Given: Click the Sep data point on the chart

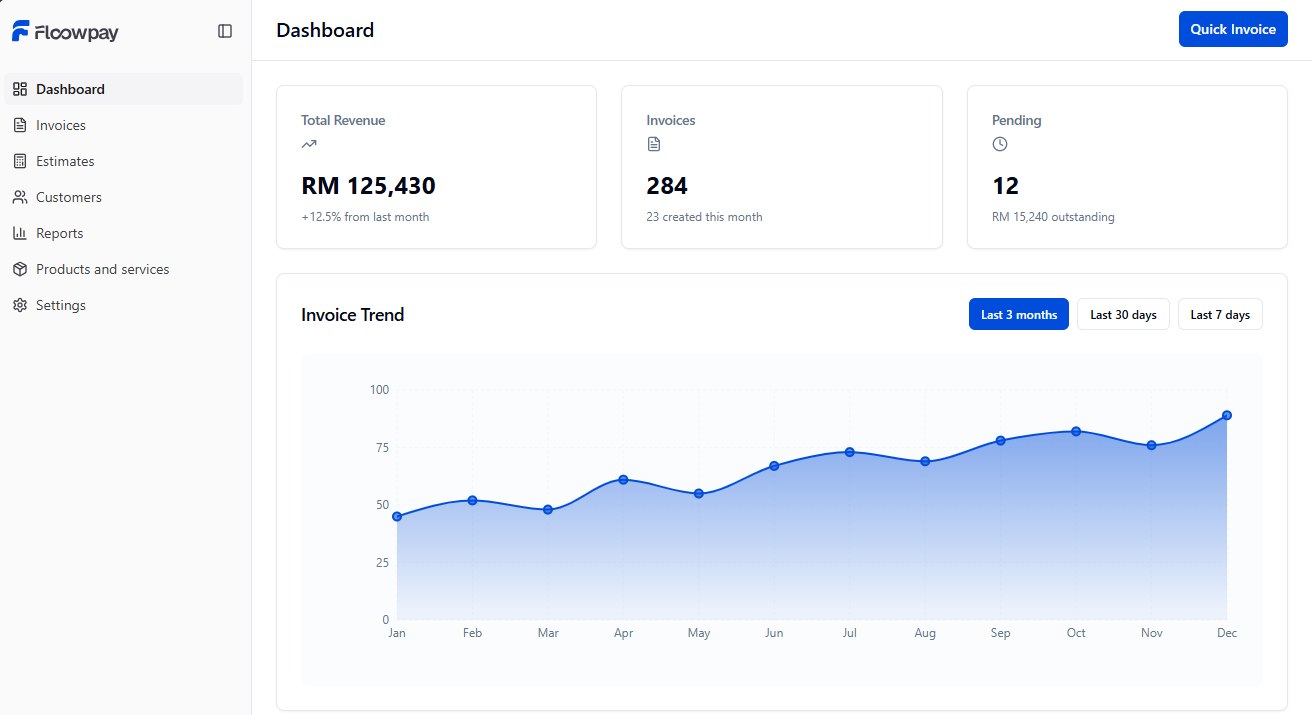Looking at the screenshot, I should [1000, 440].
